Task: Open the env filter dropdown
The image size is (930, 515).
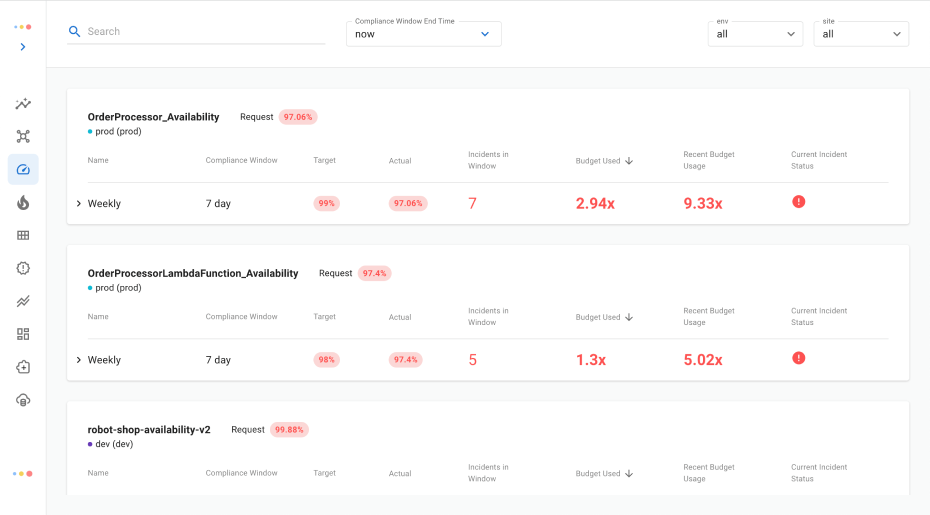Action: [755, 34]
